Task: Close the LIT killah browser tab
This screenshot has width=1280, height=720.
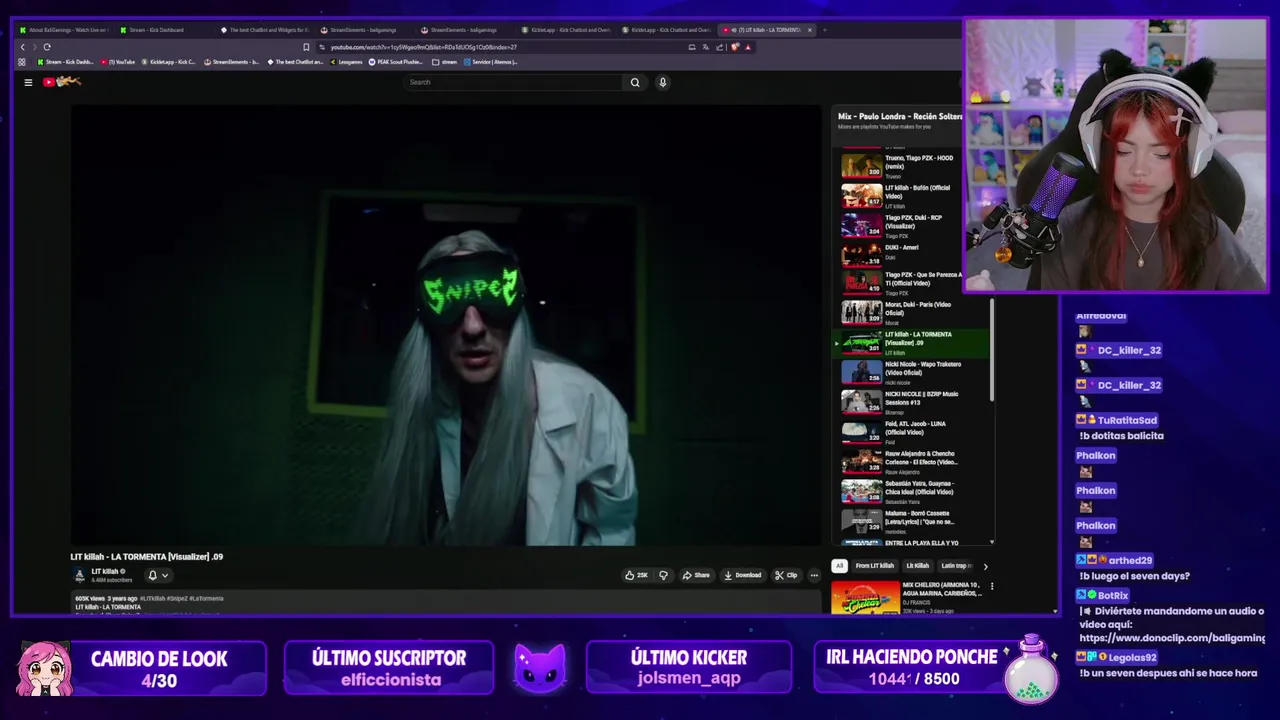Action: click(x=809, y=30)
